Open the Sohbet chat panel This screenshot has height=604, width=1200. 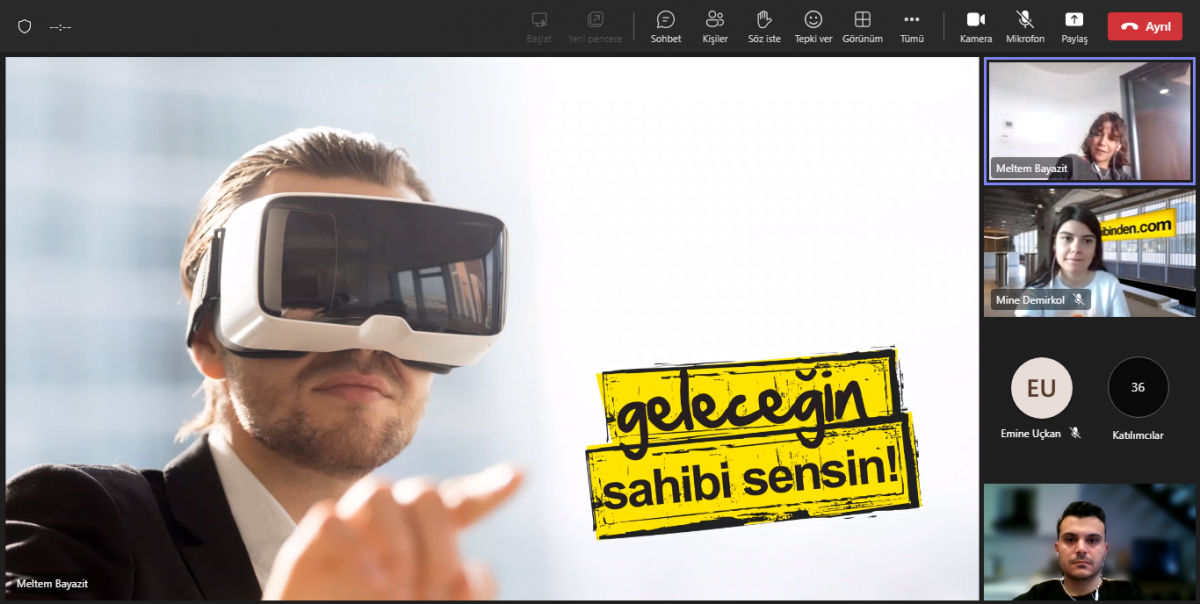click(666, 26)
